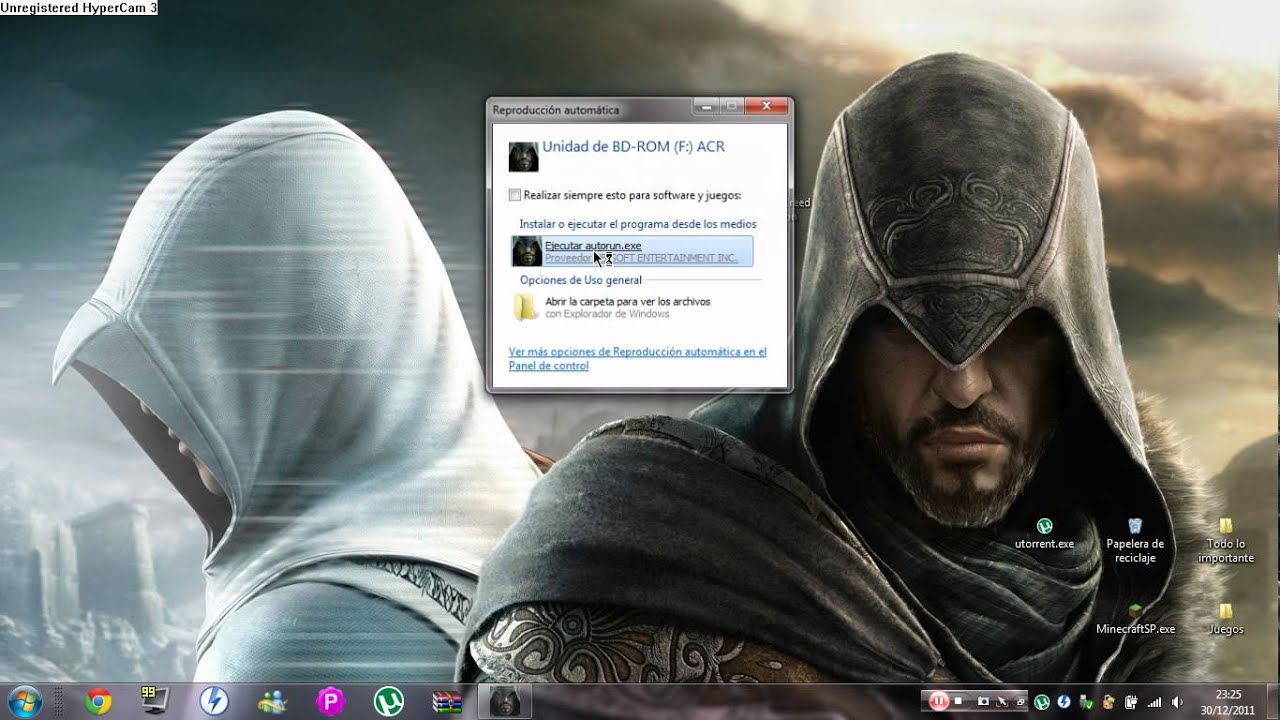Open uTorrent system tray icon

tap(1042, 702)
